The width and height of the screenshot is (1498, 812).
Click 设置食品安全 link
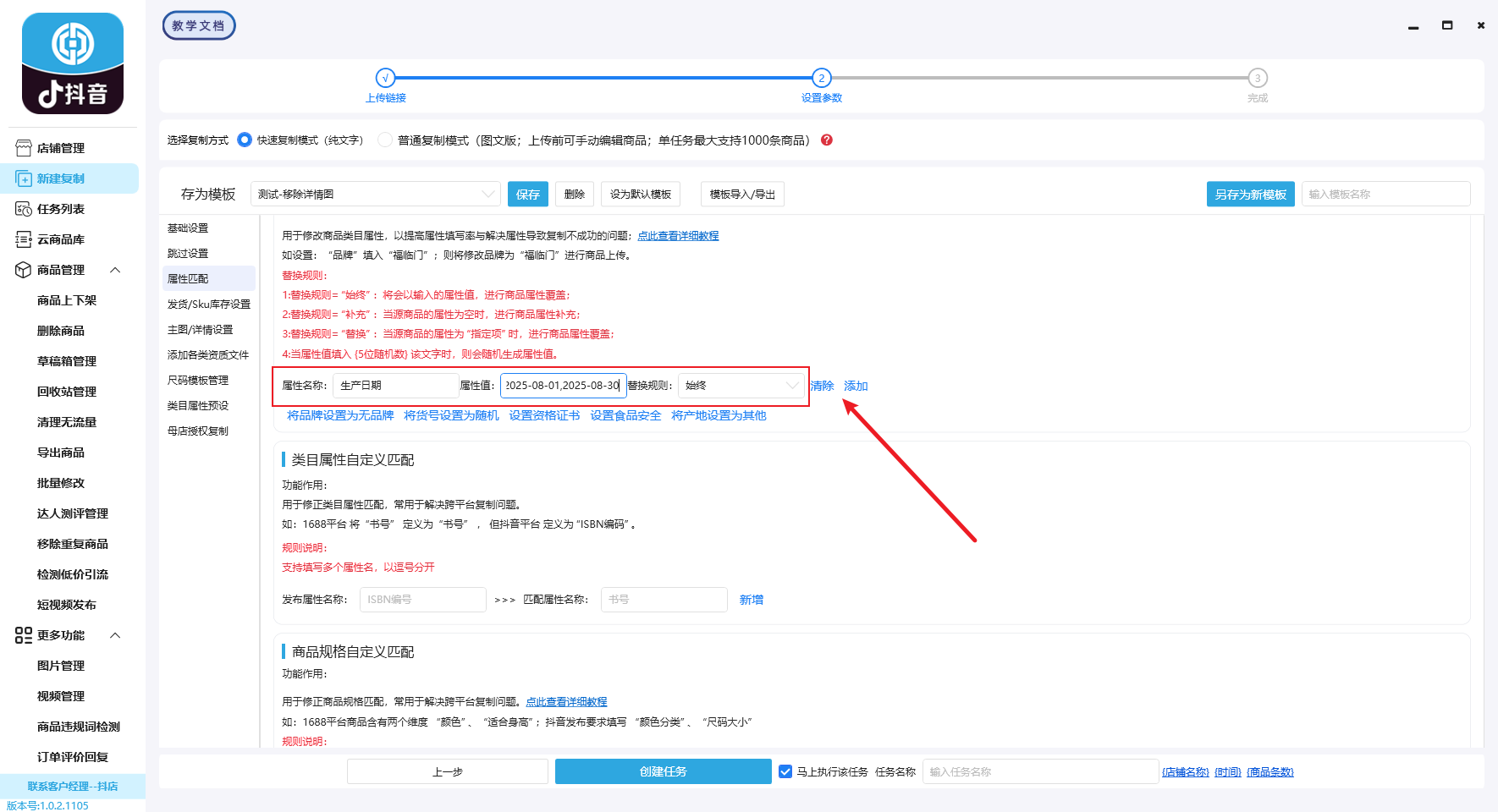[x=625, y=415]
